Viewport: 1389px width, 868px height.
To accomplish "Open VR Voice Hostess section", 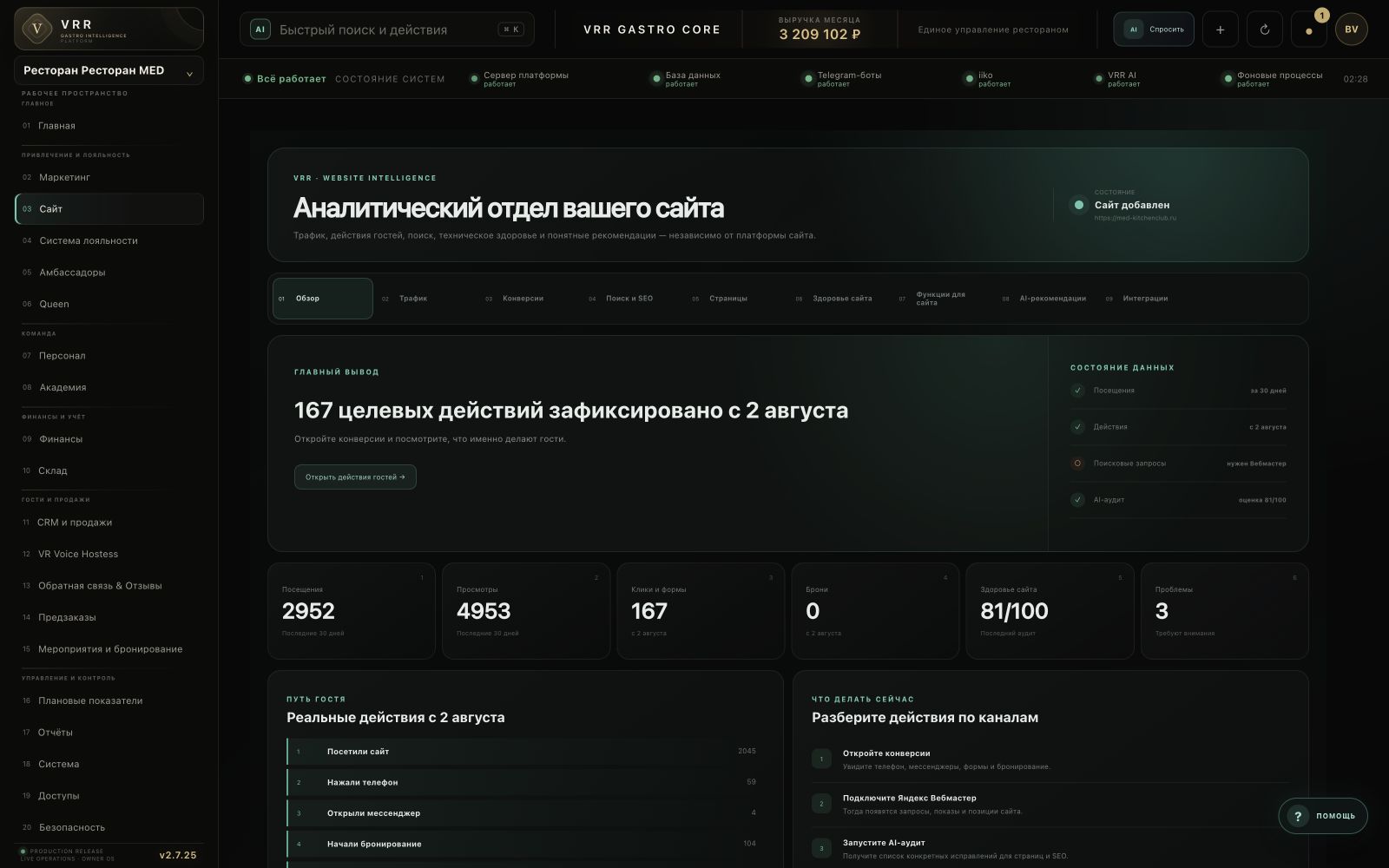I will [x=109, y=554].
